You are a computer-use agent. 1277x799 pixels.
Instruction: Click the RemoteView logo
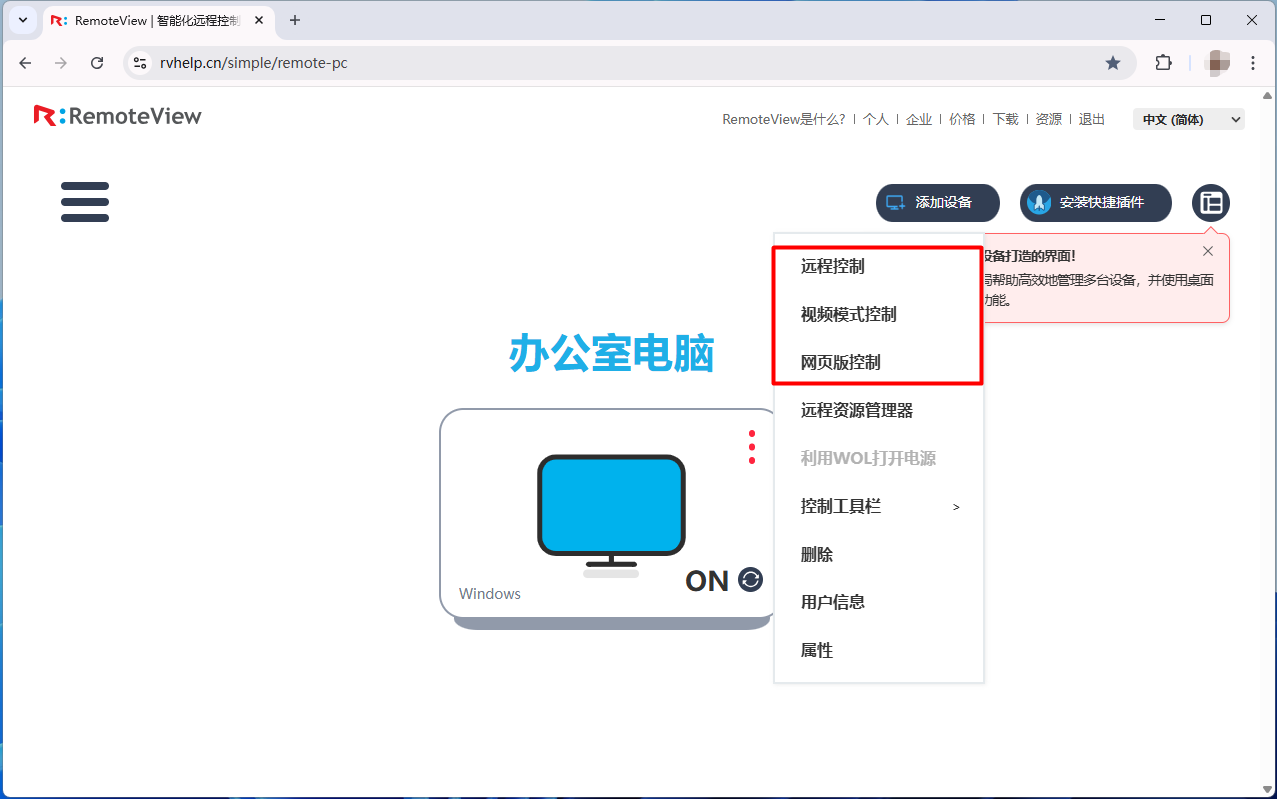tap(117, 116)
